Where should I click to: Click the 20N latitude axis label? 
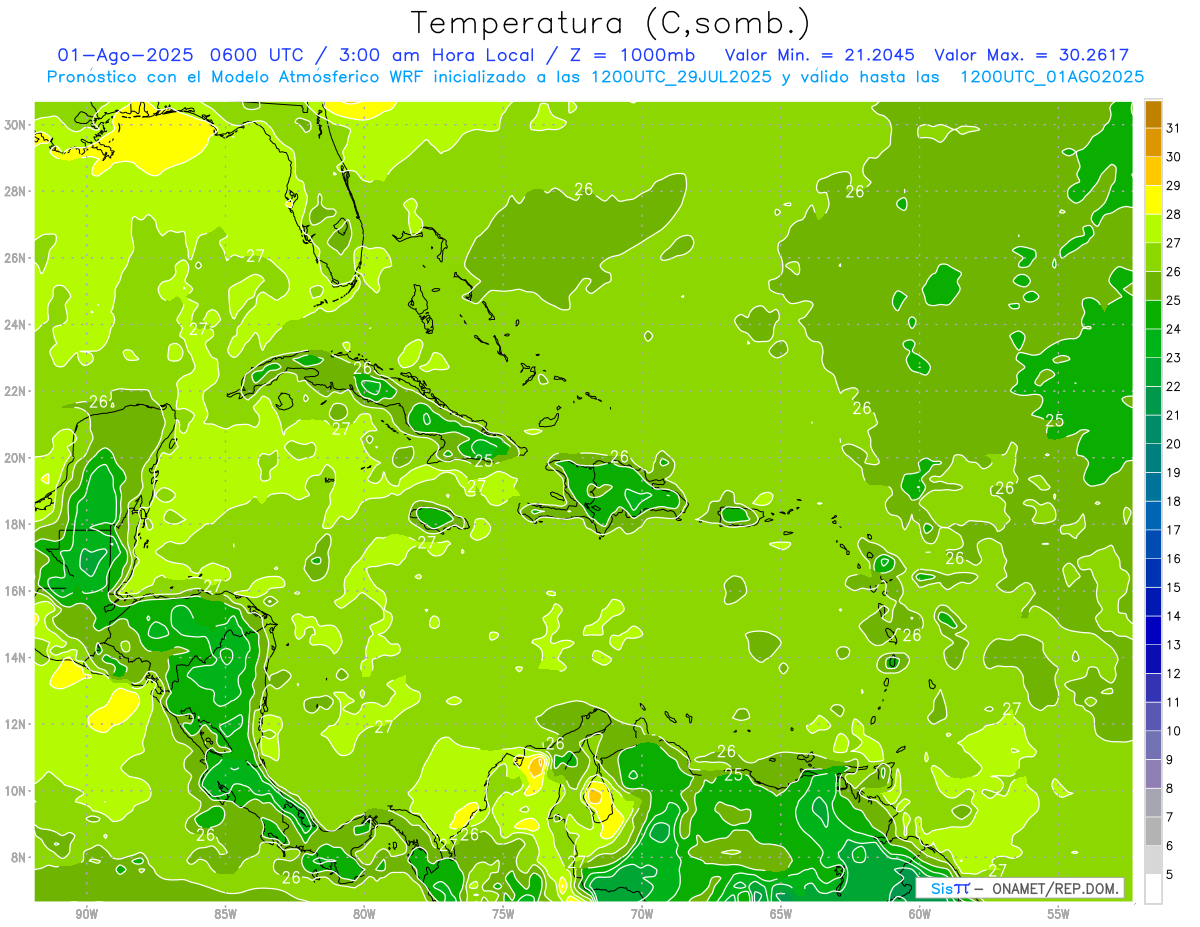pos(15,458)
